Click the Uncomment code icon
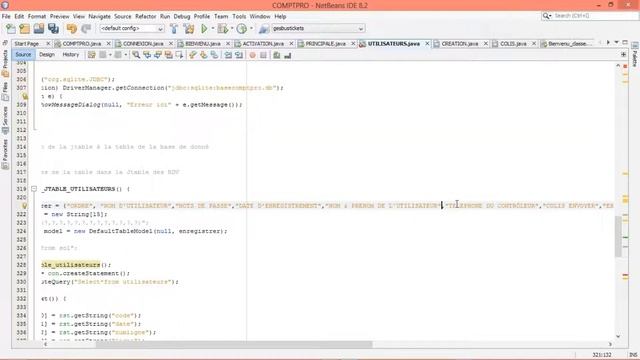Image resolution: width=640 pixels, height=360 pixels. click(287, 55)
